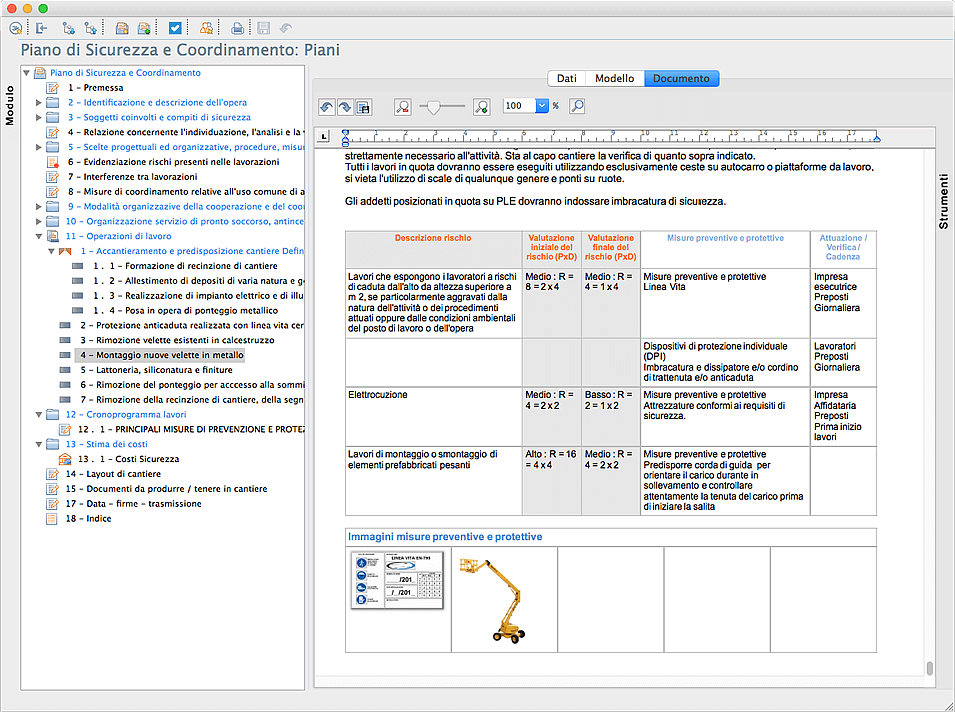Viewport: 955px width, 712px height.
Task: Click the archive box icon with yellow star
Action: point(122,28)
